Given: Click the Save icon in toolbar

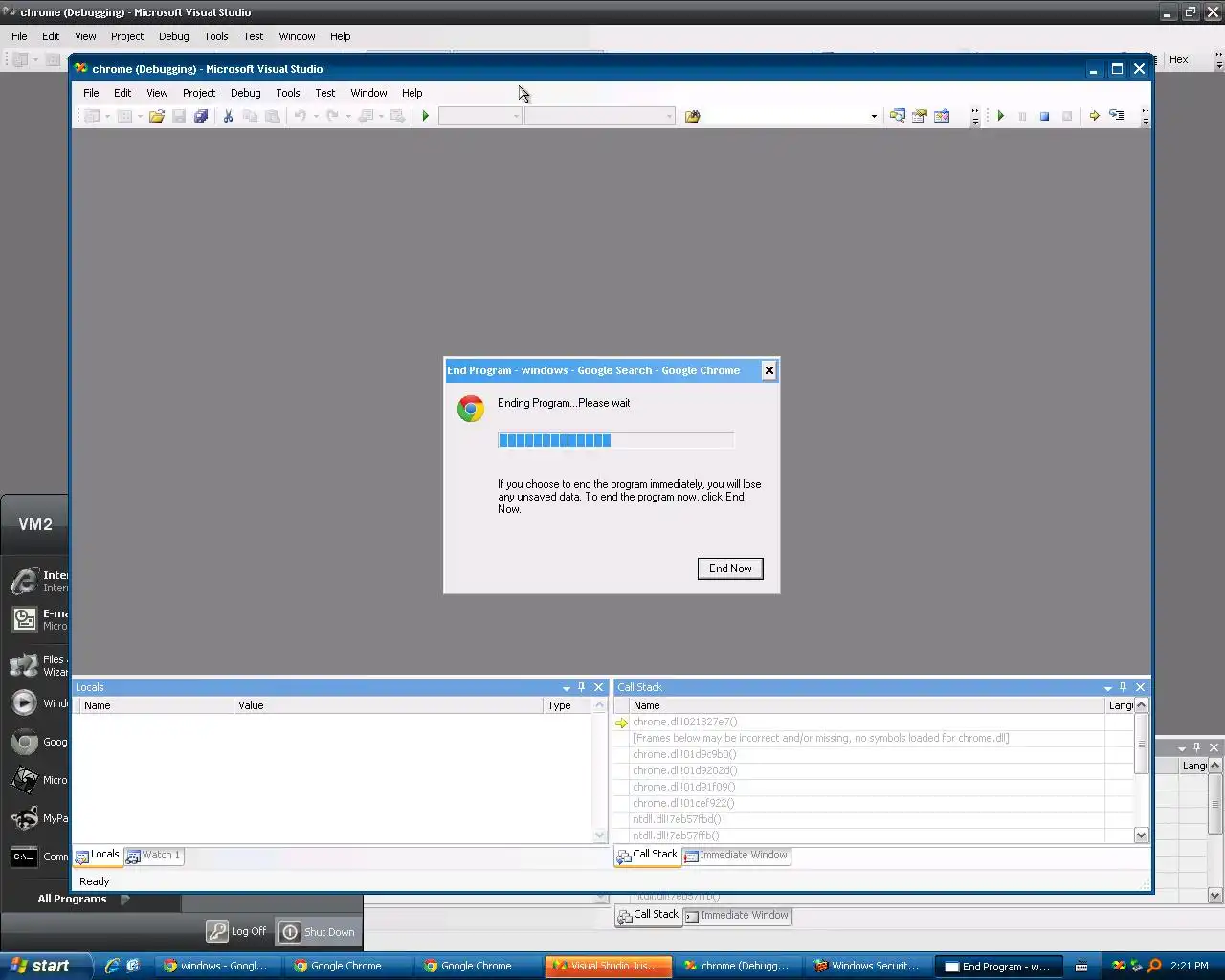Looking at the screenshot, I should coord(179,116).
